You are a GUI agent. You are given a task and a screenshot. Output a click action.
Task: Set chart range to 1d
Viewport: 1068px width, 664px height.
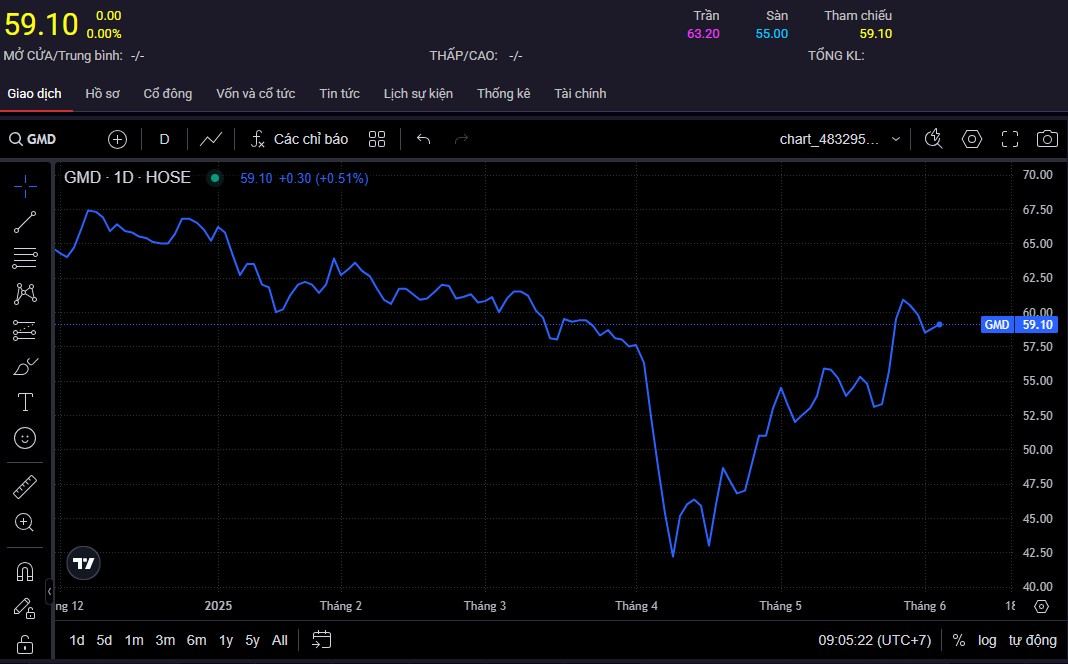click(77, 640)
